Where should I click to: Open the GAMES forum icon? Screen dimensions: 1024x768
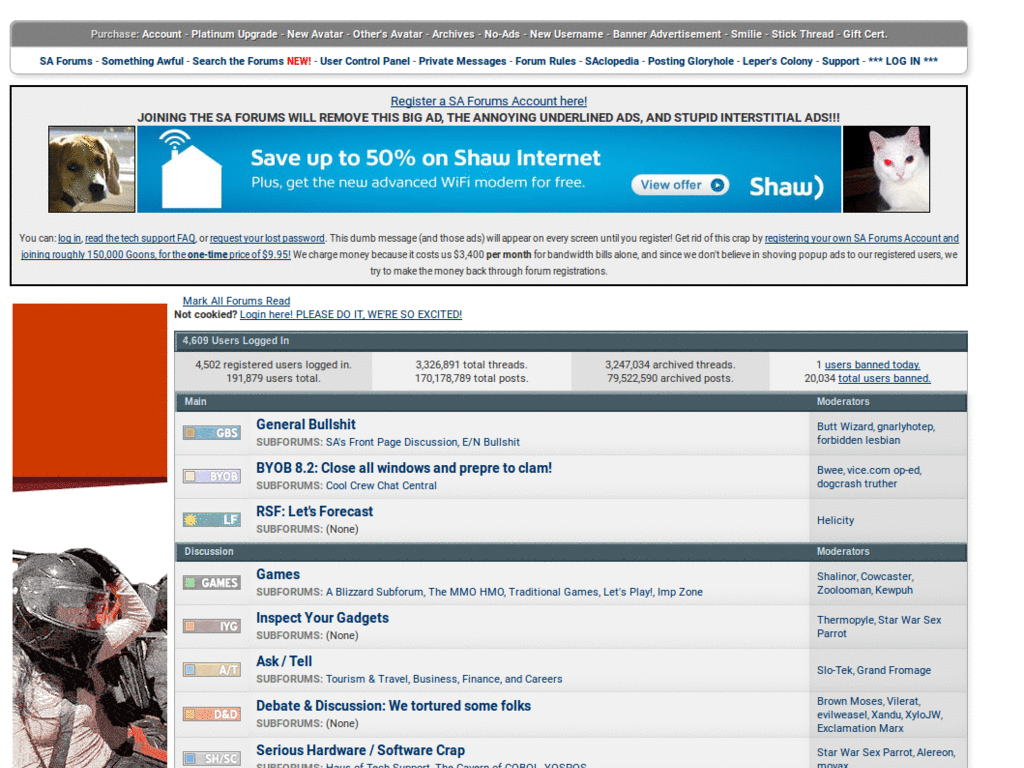212,583
